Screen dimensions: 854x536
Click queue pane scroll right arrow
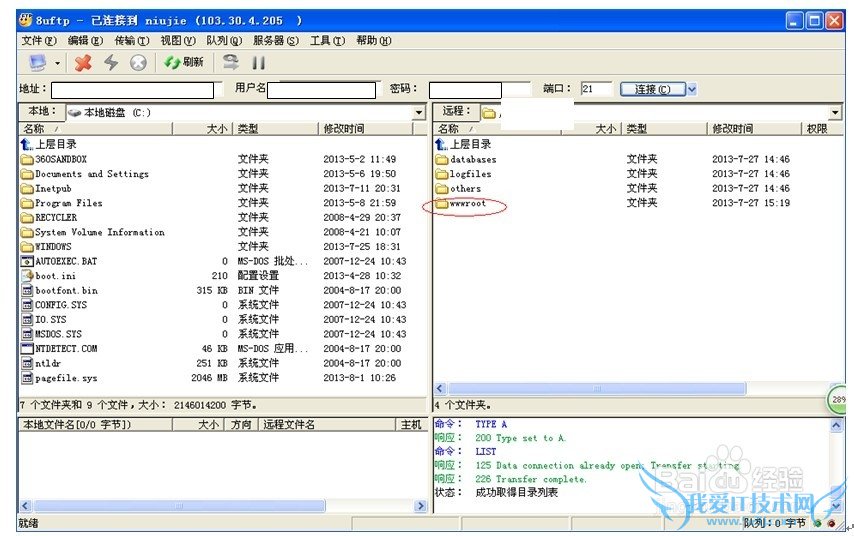click(420, 505)
